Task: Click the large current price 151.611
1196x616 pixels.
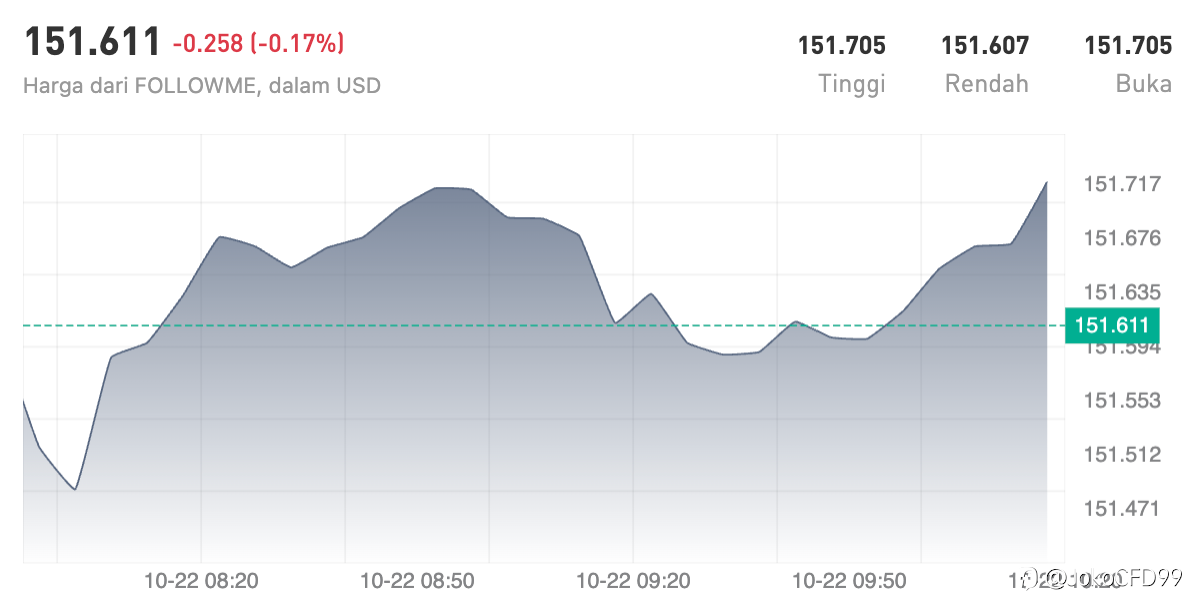Action: 92,43
